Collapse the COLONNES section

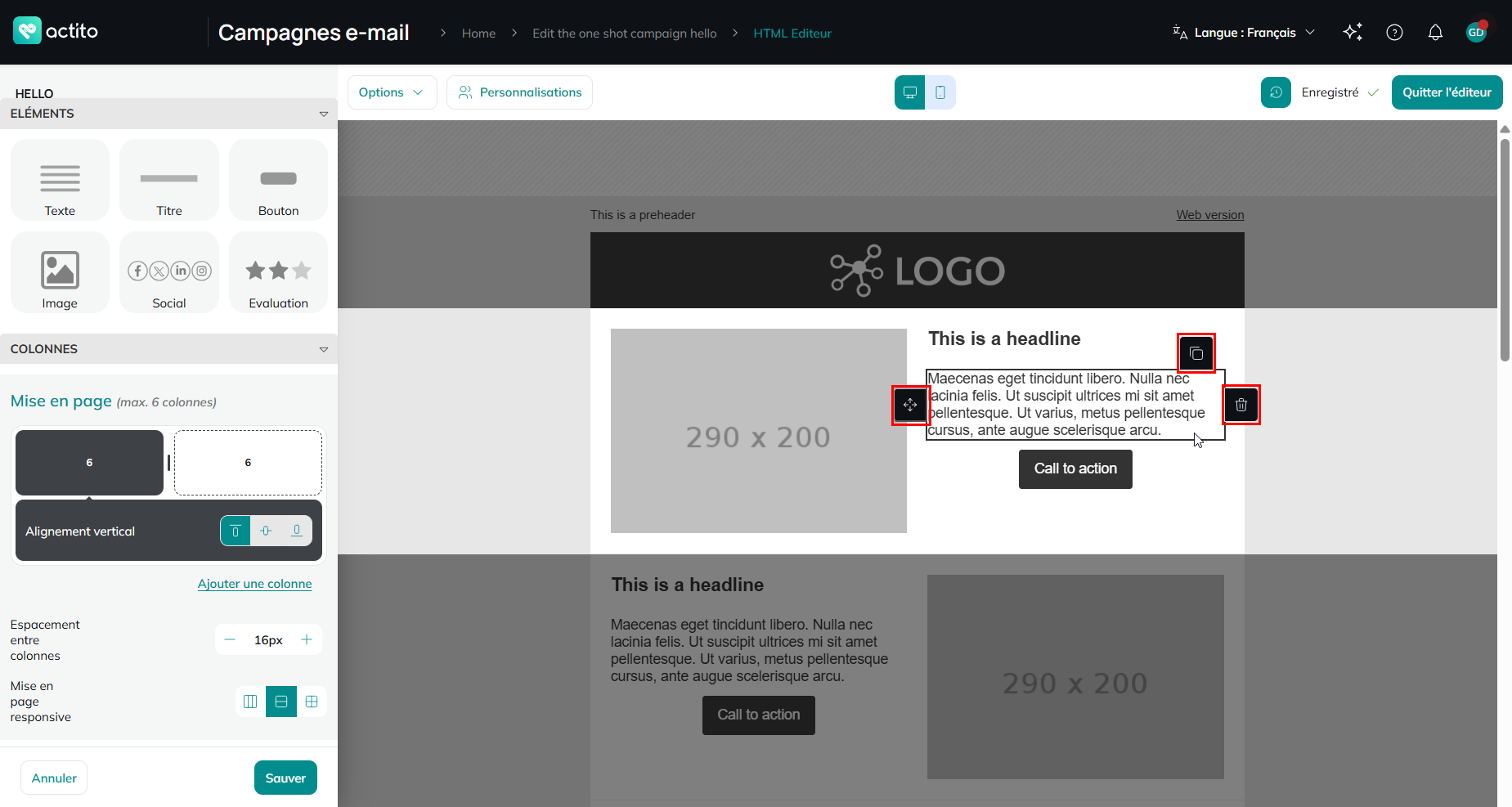coord(324,349)
